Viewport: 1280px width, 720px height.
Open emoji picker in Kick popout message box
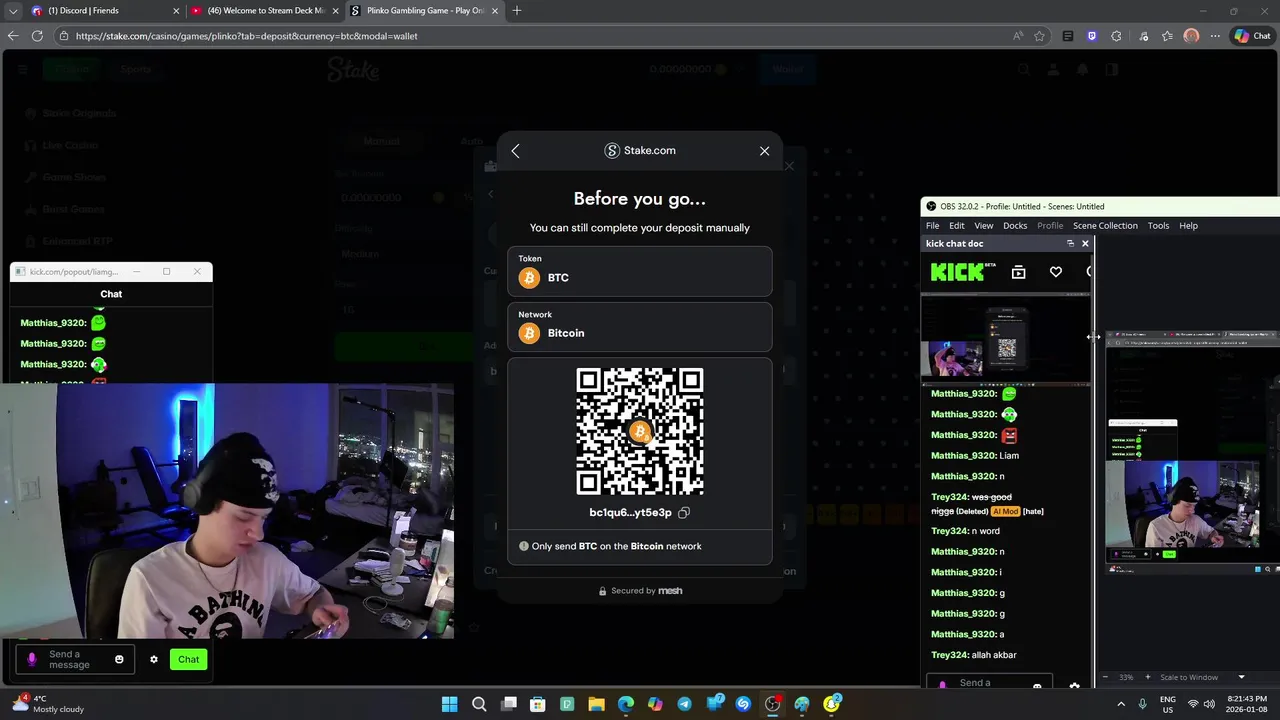tap(119, 659)
